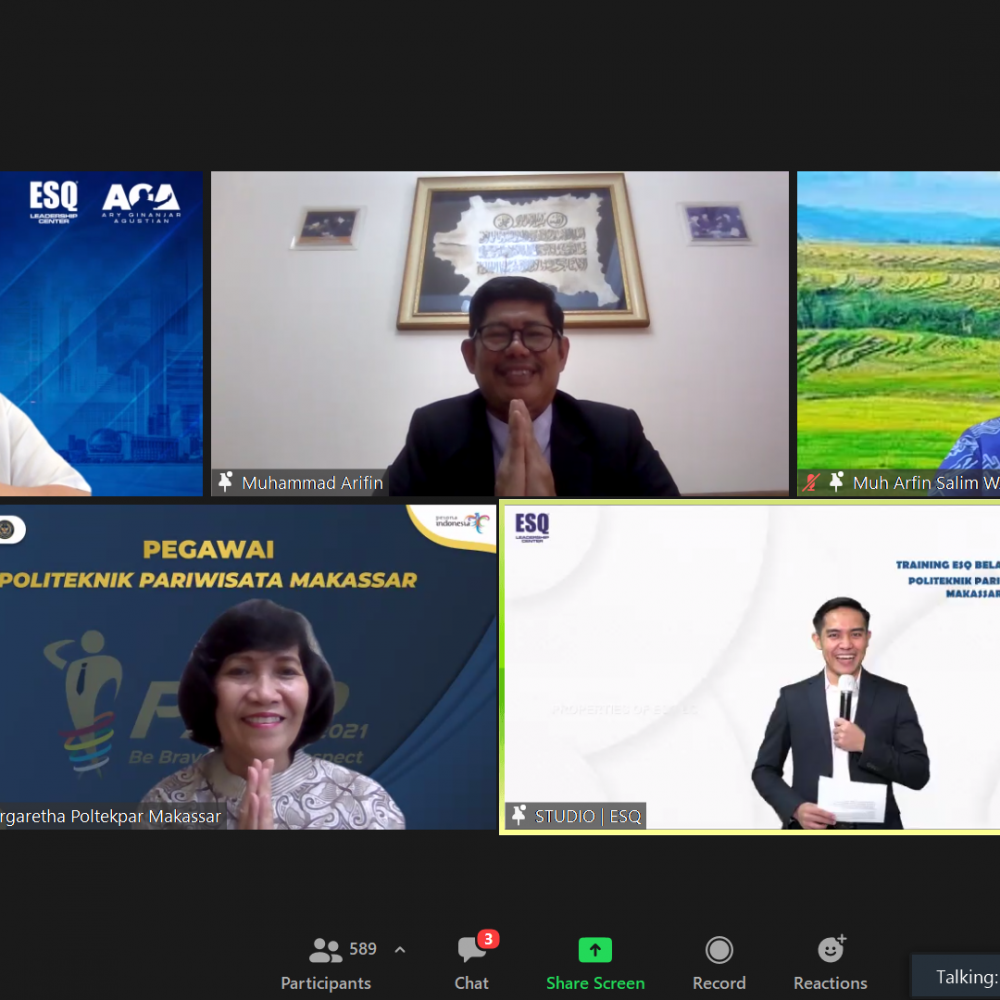This screenshot has width=1000, height=1000.
Task: Click the green Share Screen icon
Action: (595, 950)
